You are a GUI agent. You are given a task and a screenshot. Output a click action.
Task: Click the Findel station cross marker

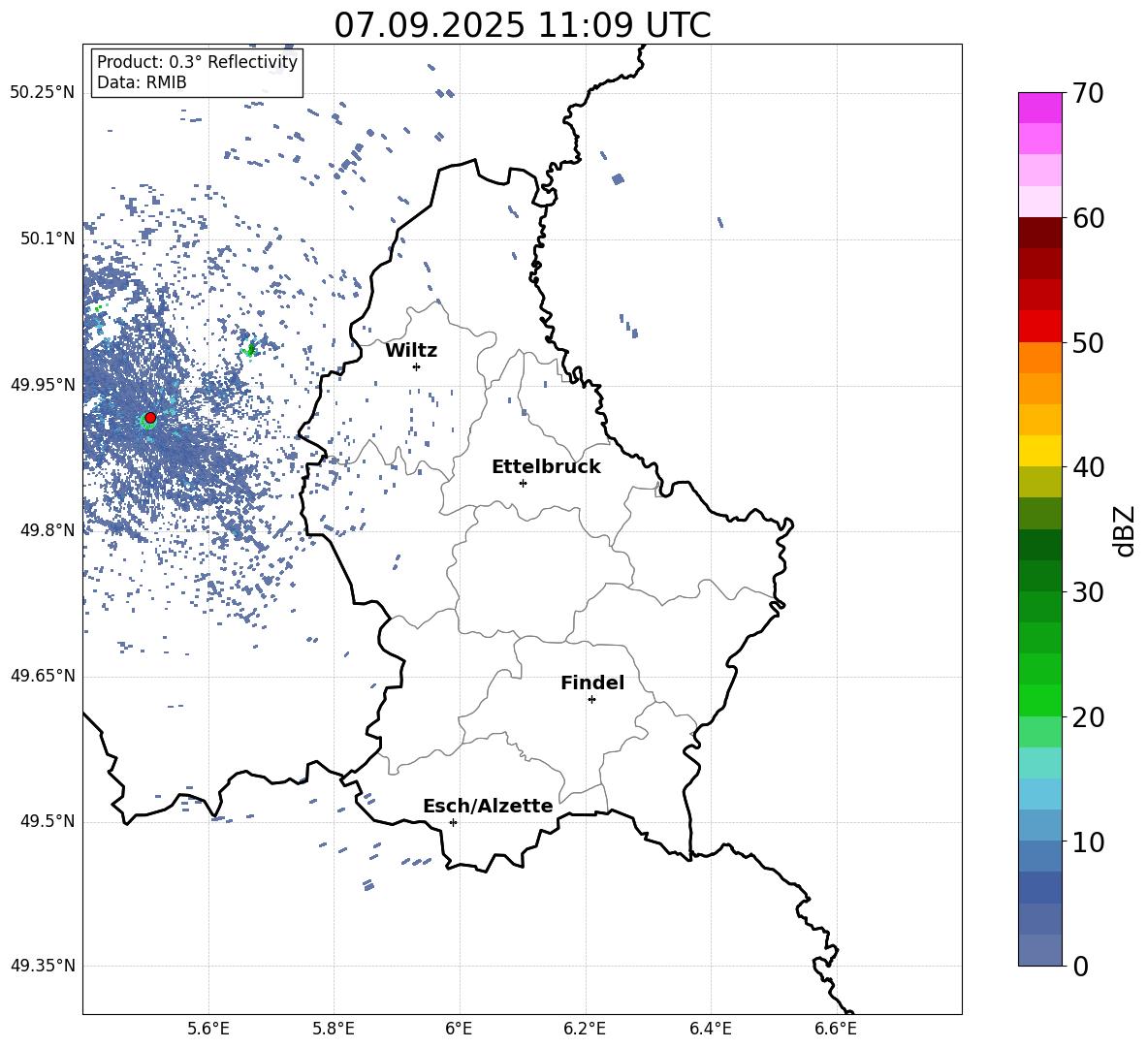(x=591, y=700)
